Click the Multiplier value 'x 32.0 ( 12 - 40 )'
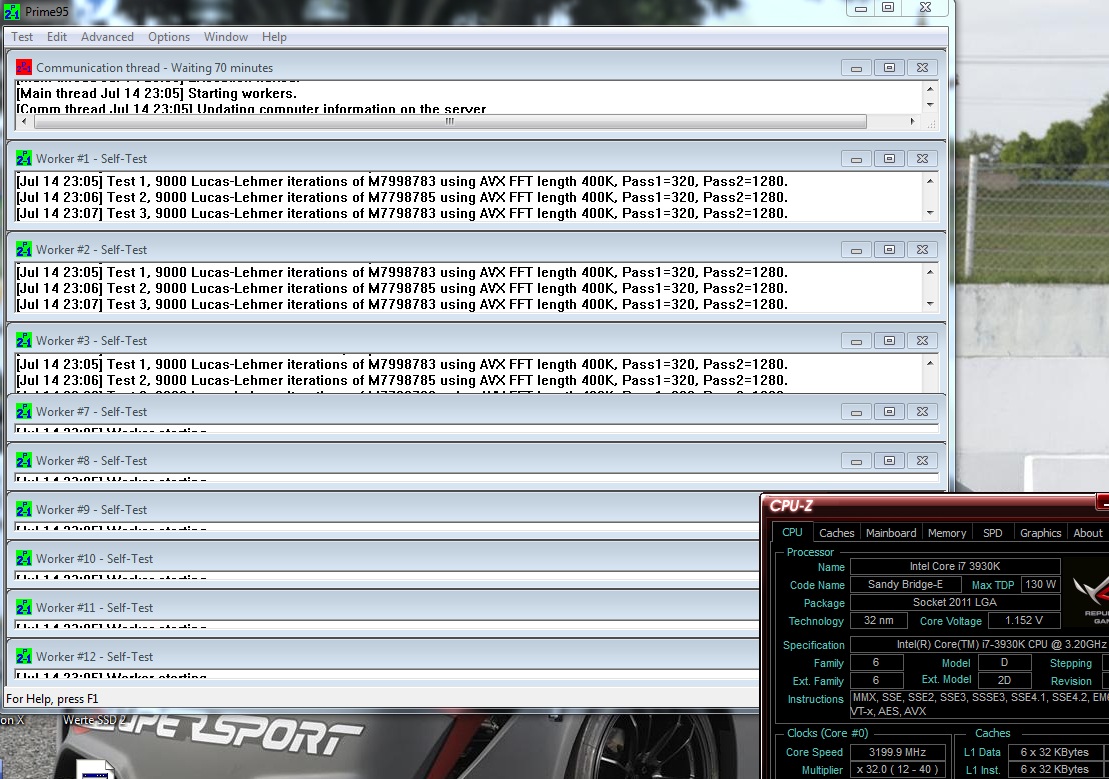Image resolution: width=1109 pixels, height=779 pixels. click(897, 770)
